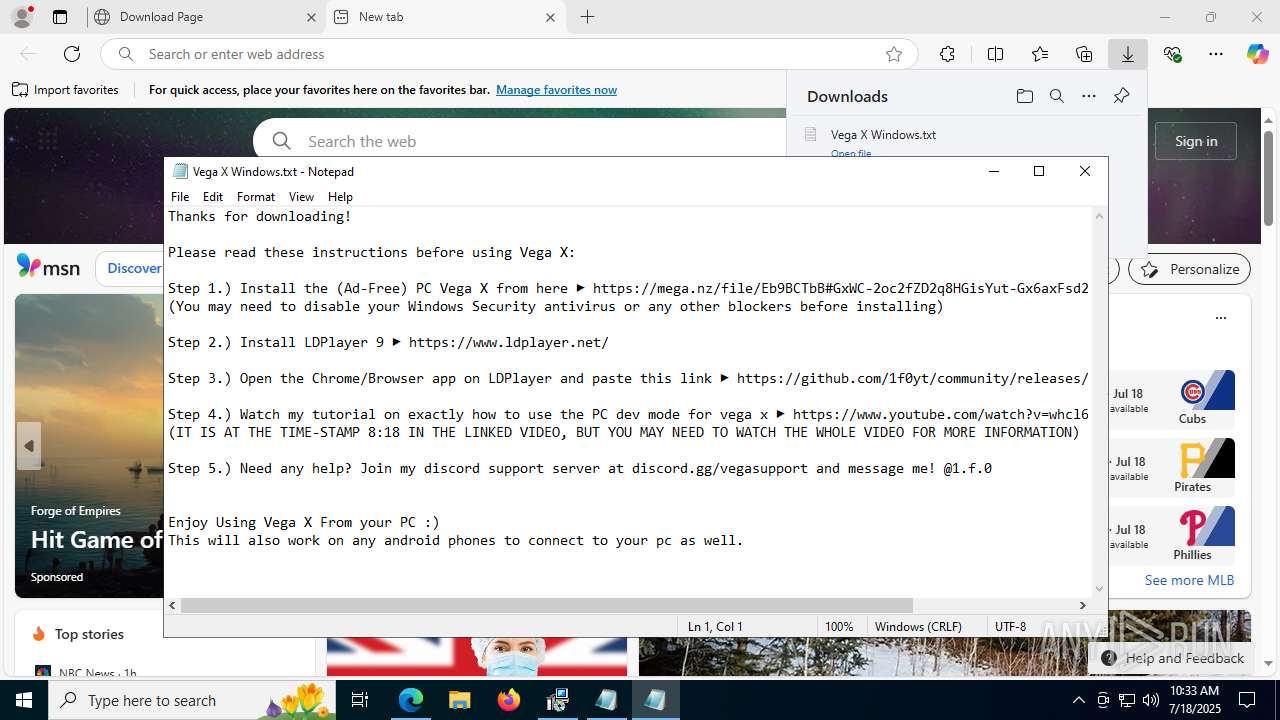Image resolution: width=1280 pixels, height=720 pixels.
Task: Open the Manage favorites now link
Action: 556,90
